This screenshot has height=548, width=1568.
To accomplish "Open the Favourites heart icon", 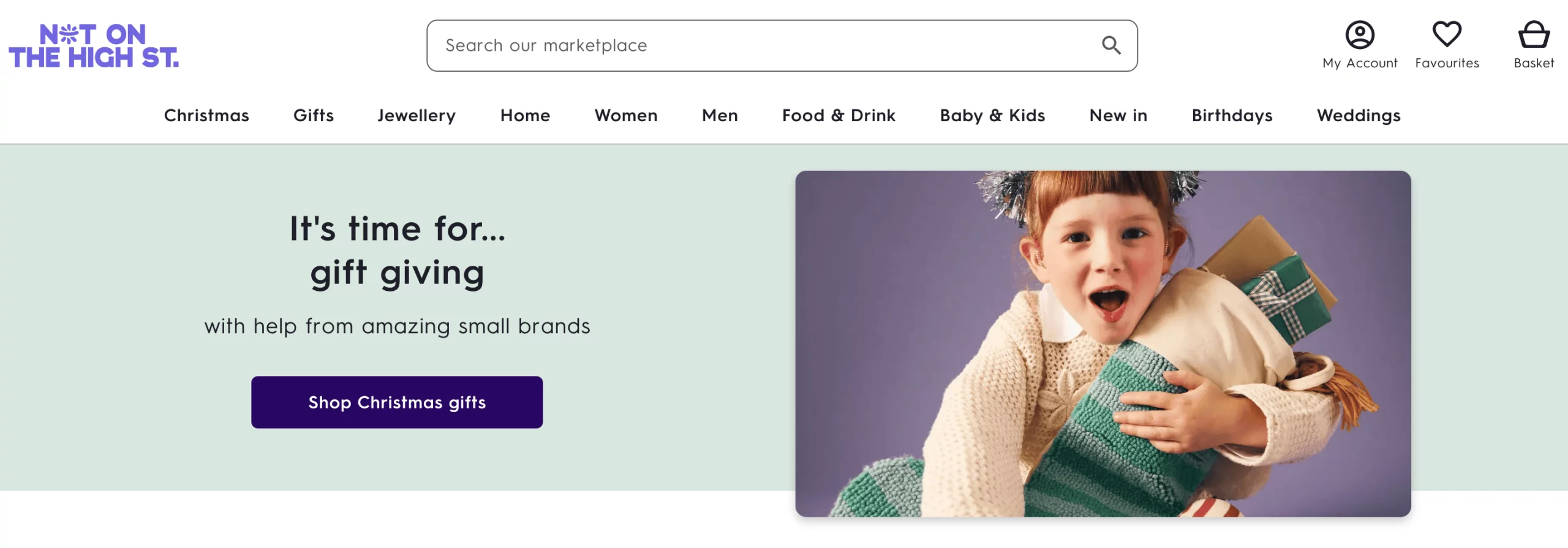I will (x=1447, y=35).
